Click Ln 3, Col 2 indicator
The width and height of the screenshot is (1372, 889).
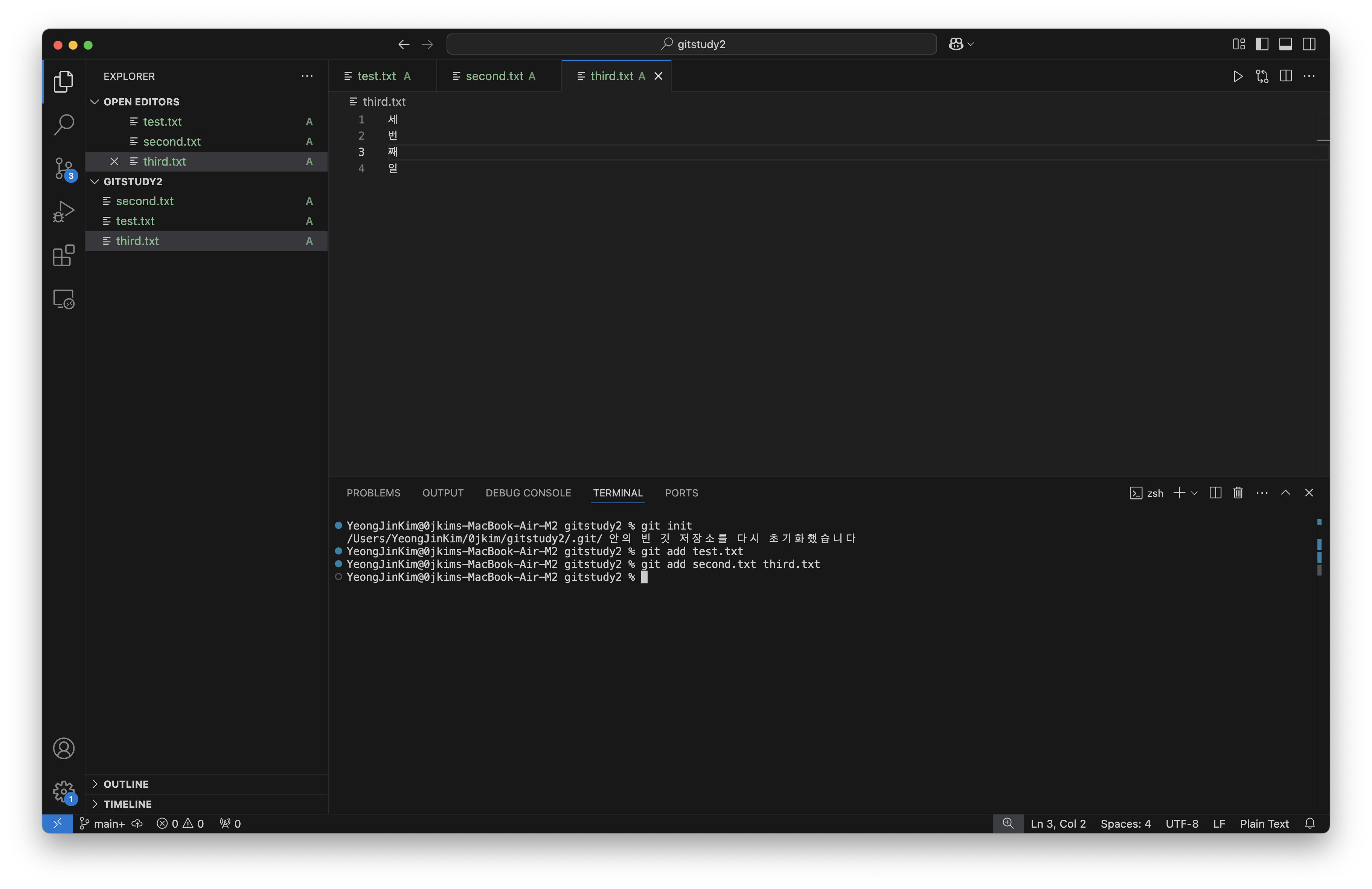1058,823
